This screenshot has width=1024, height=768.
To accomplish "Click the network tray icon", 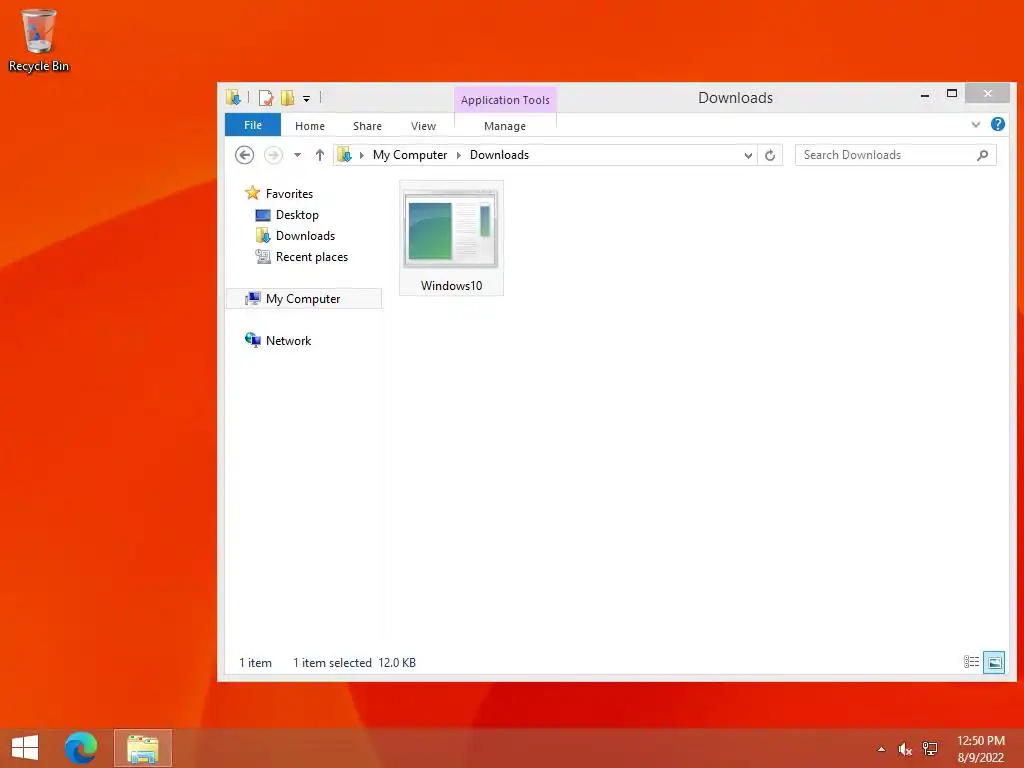I will click(x=929, y=749).
